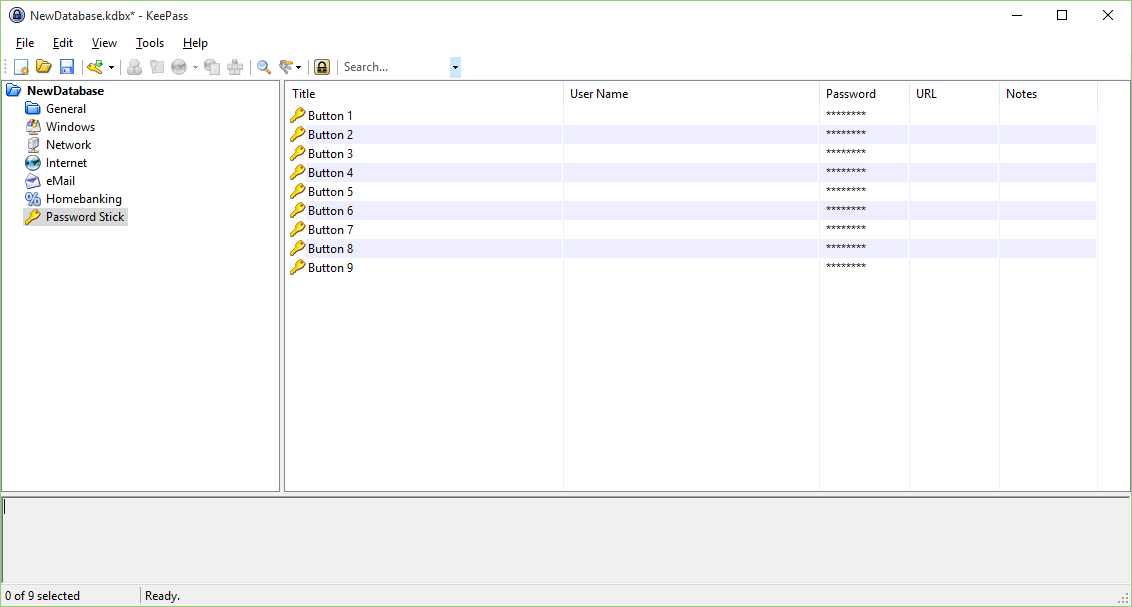Click the '0 of 9 selected' status text
Viewport: 1132px width, 607px height.
pyautogui.click(x=43, y=596)
